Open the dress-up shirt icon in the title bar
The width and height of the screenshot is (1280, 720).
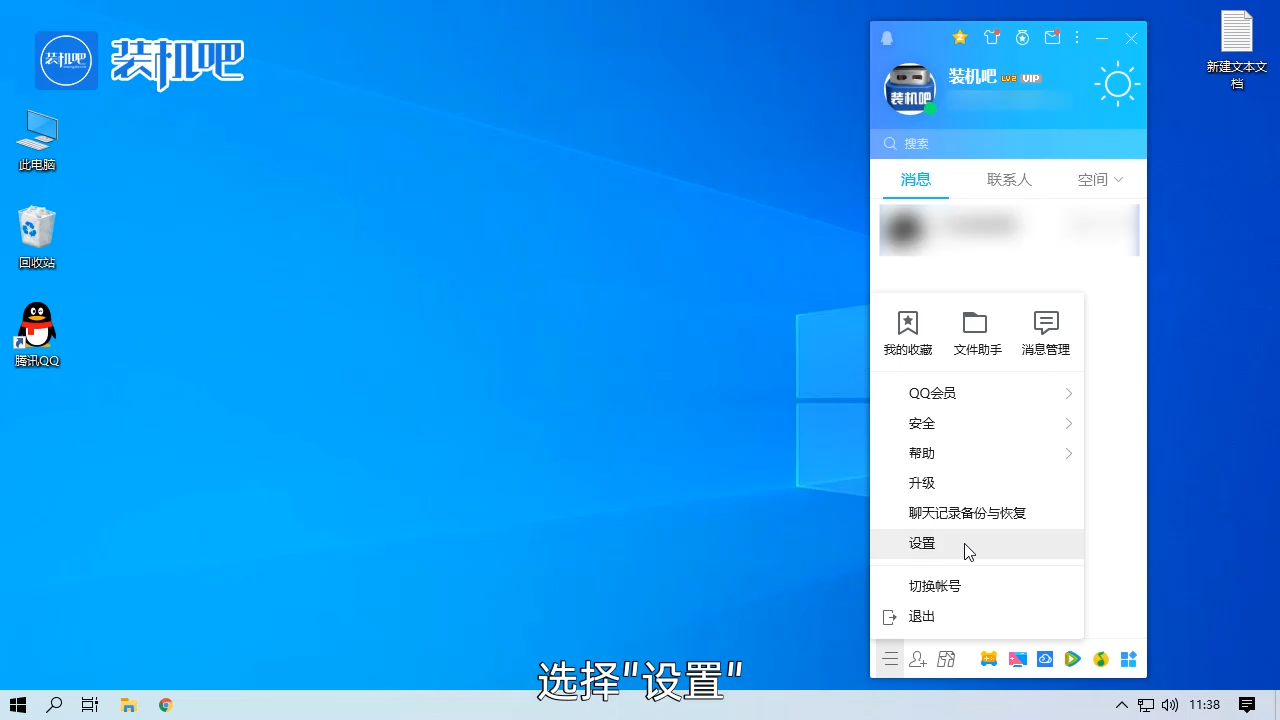click(992, 38)
